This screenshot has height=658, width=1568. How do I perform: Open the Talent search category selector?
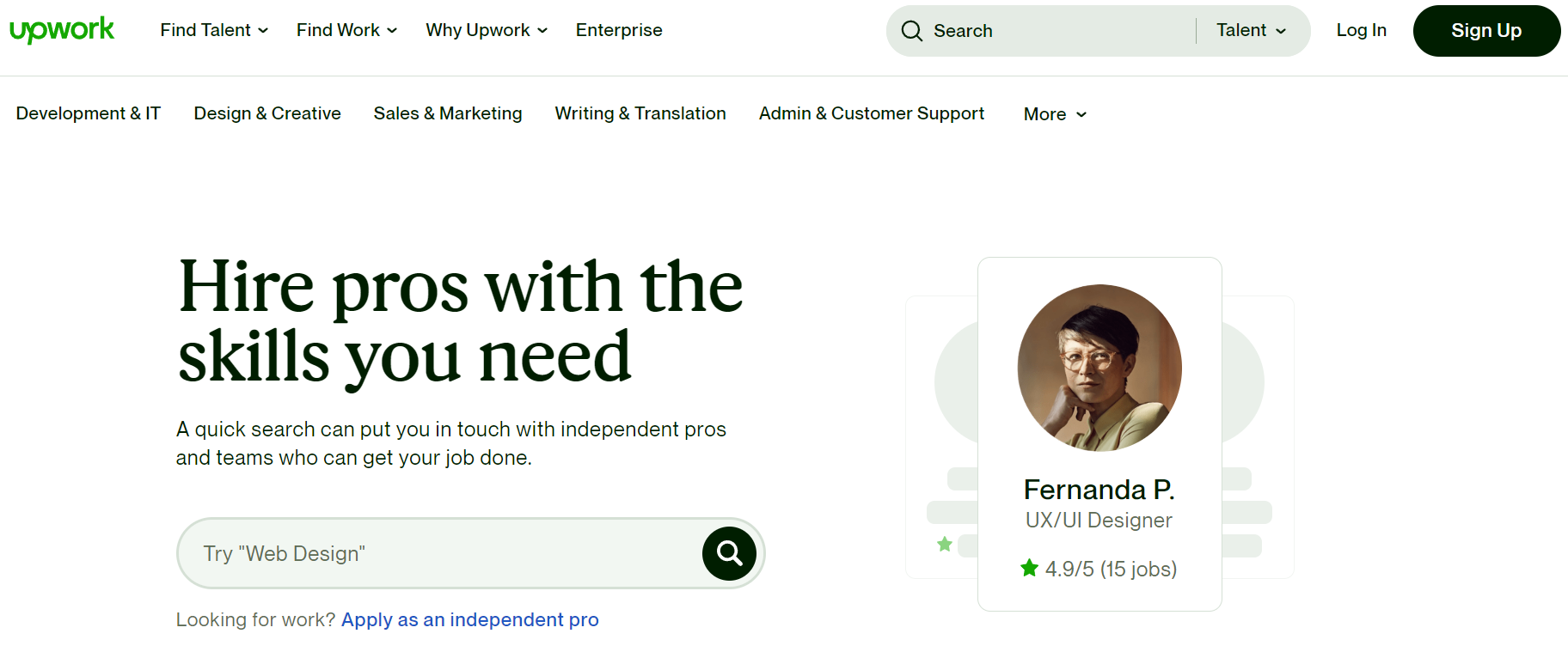click(x=1251, y=30)
